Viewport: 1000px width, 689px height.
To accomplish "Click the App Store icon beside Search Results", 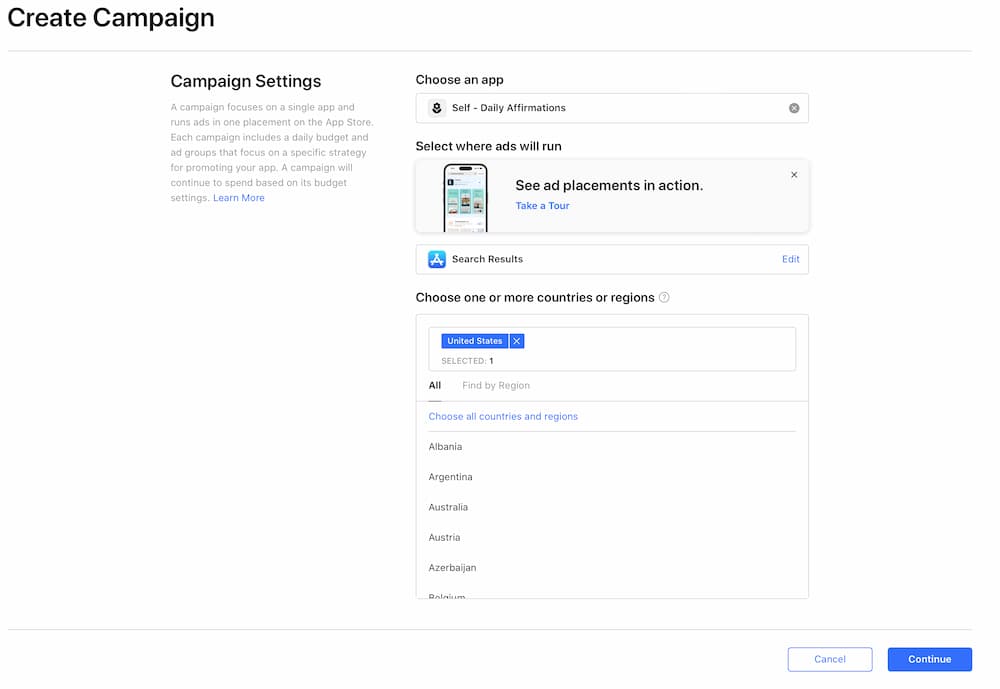I will tap(437, 258).
